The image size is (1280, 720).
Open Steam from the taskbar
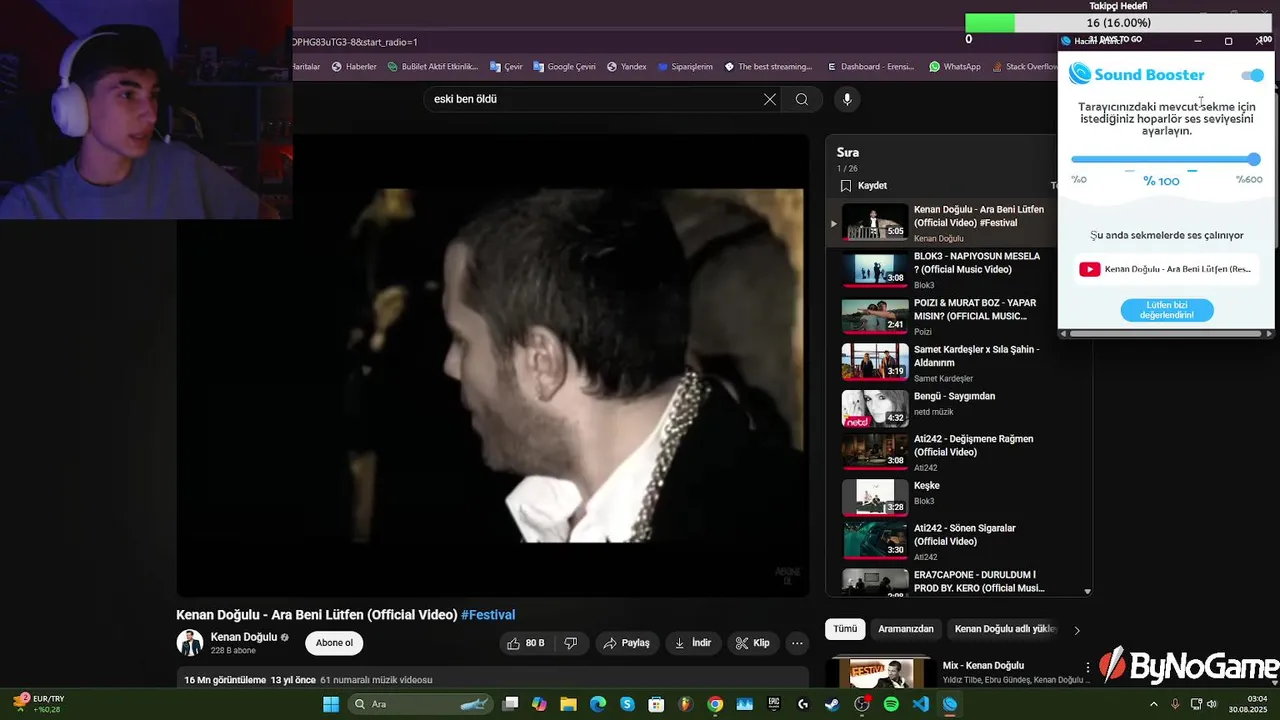coord(832,704)
